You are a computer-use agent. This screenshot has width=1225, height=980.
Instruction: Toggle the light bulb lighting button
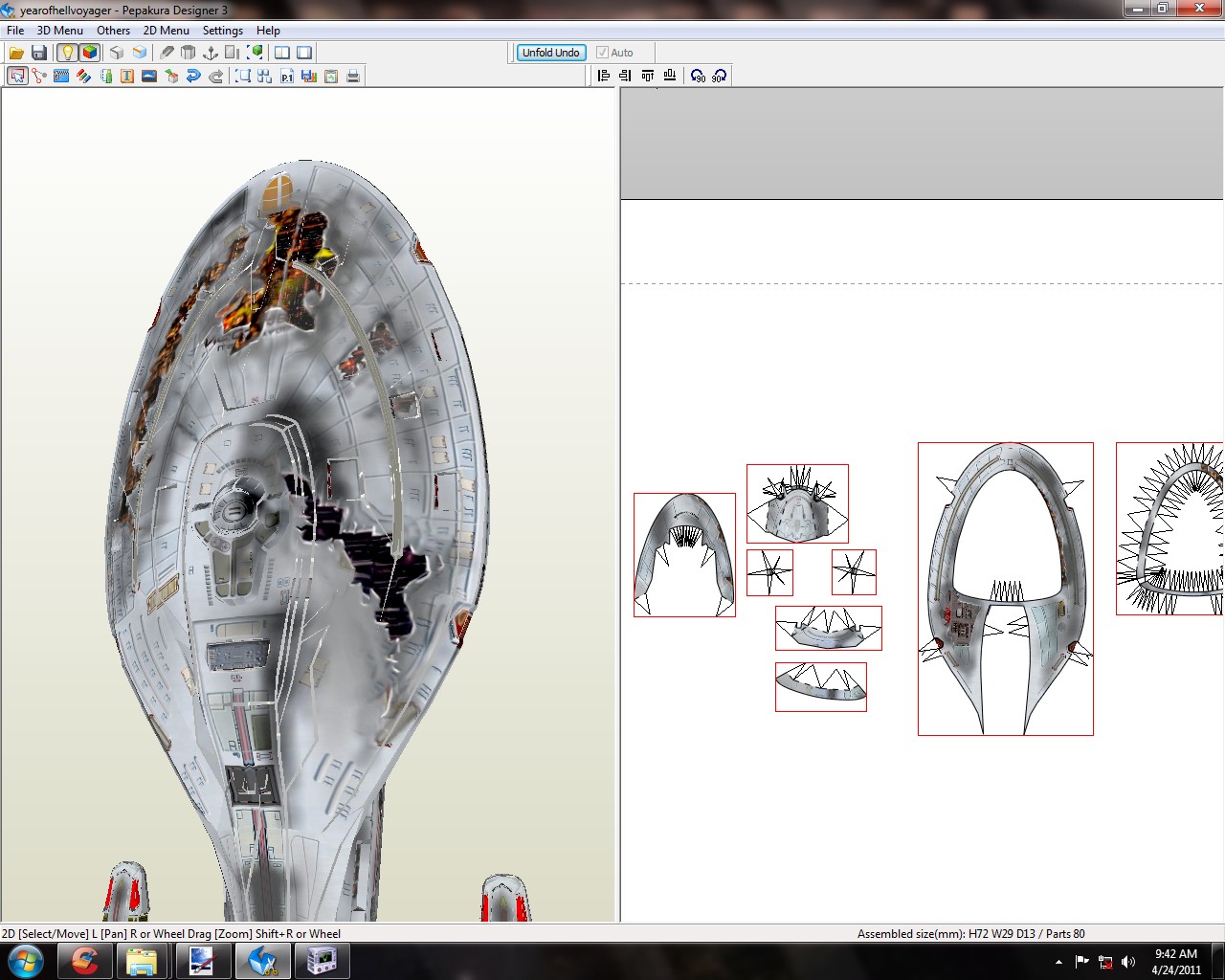pyautogui.click(x=67, y=53)
